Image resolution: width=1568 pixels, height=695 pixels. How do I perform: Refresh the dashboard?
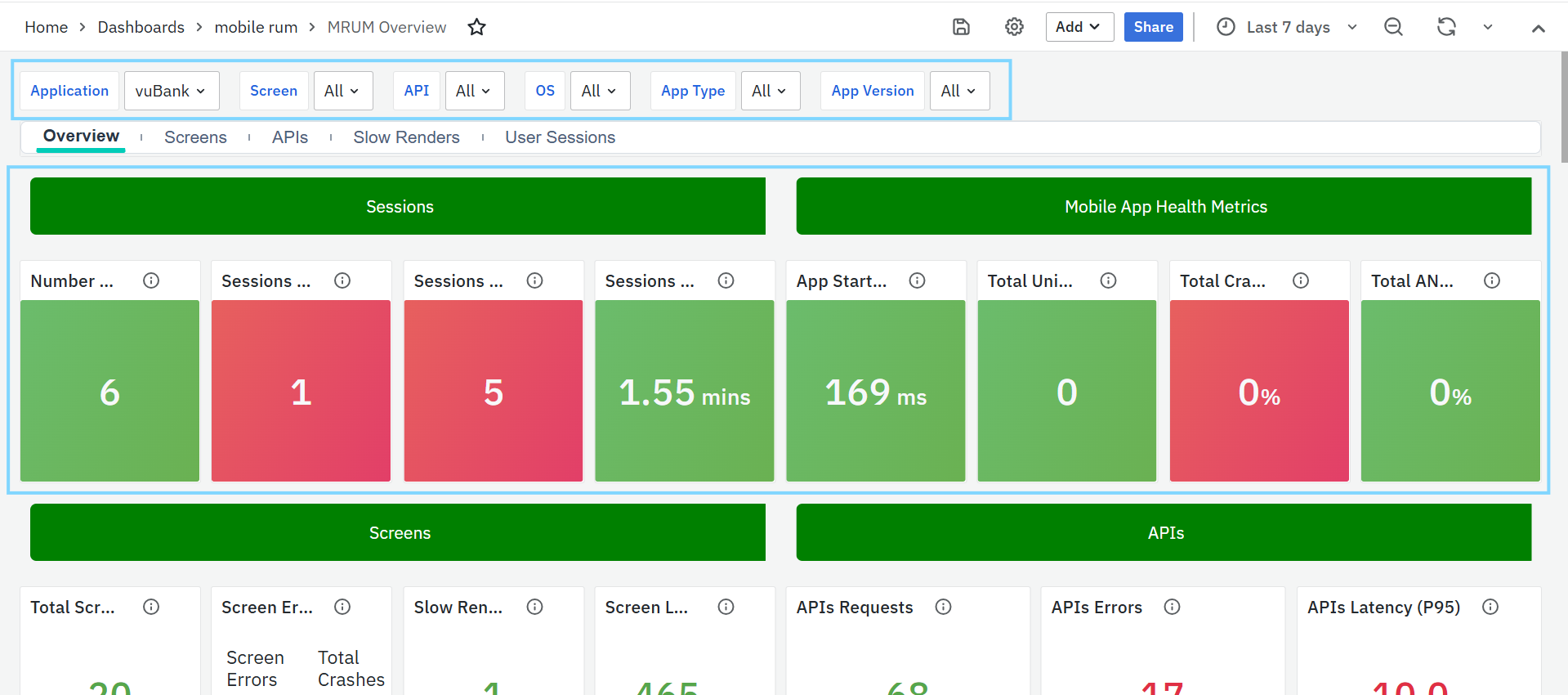(1446, 27)
